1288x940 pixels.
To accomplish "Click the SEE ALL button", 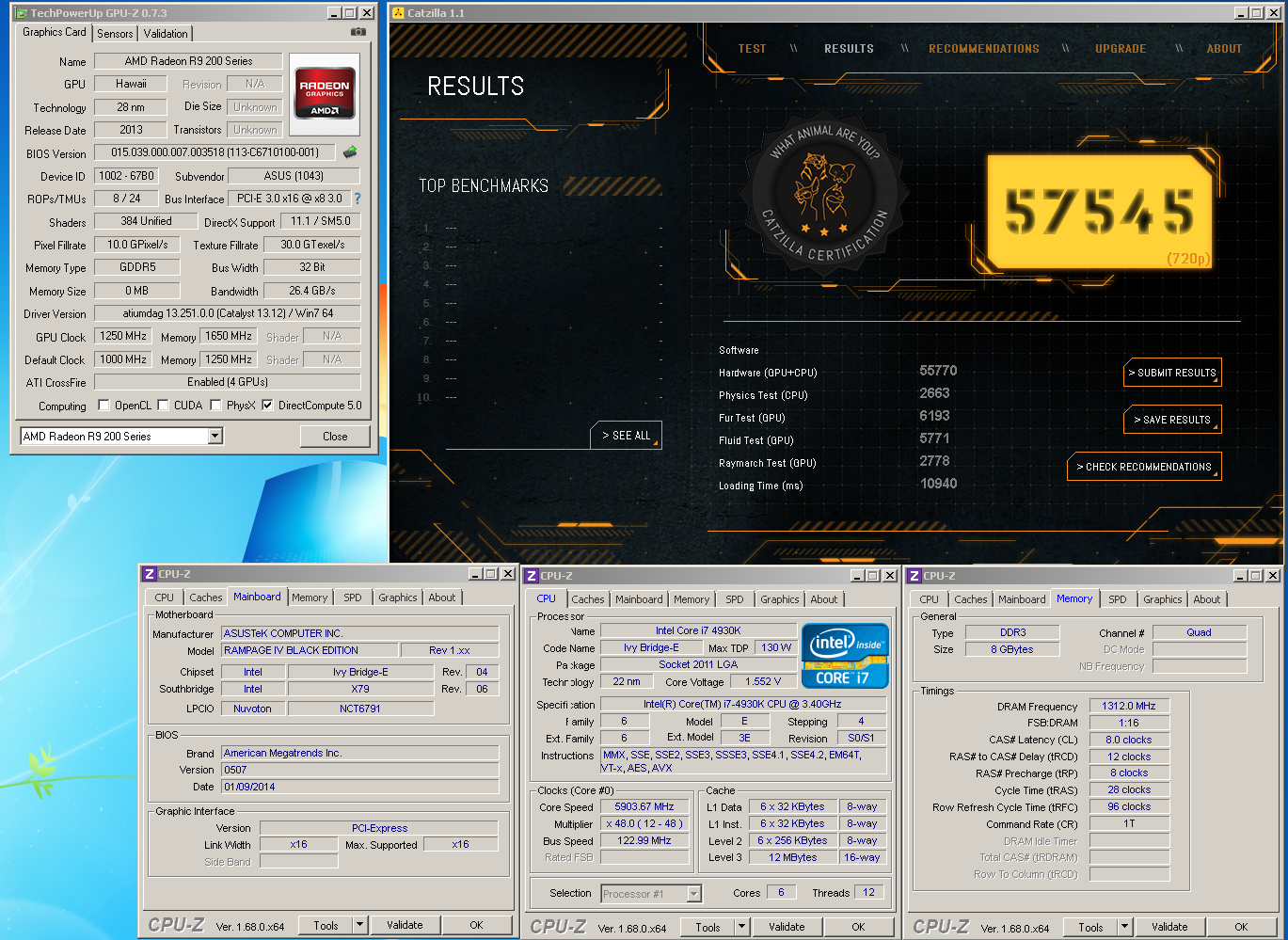I will coord(626,436).
